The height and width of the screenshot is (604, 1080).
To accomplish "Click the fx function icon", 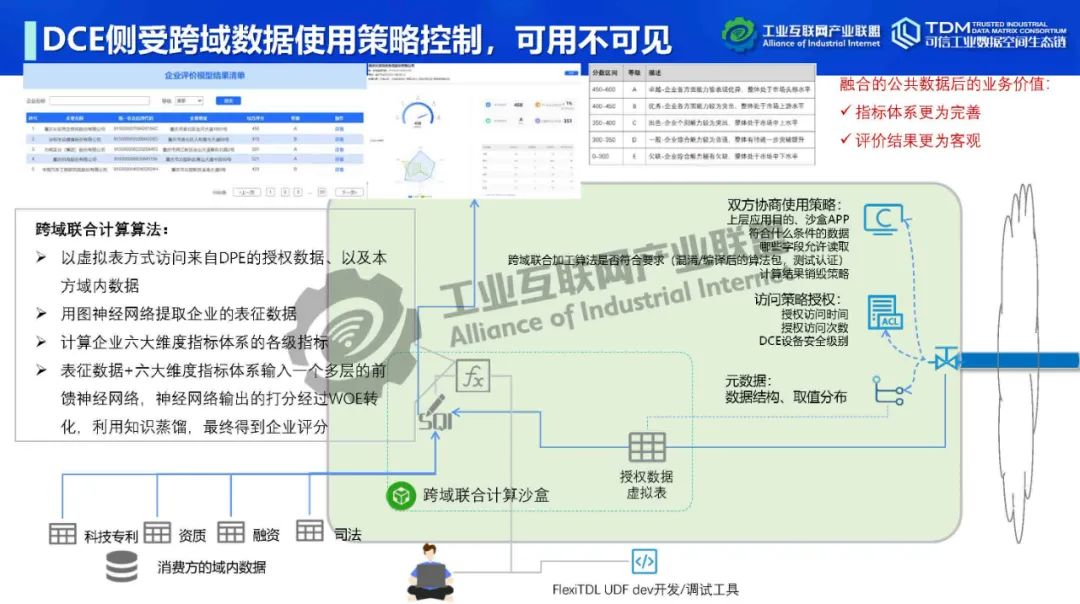I will point(473,377).
